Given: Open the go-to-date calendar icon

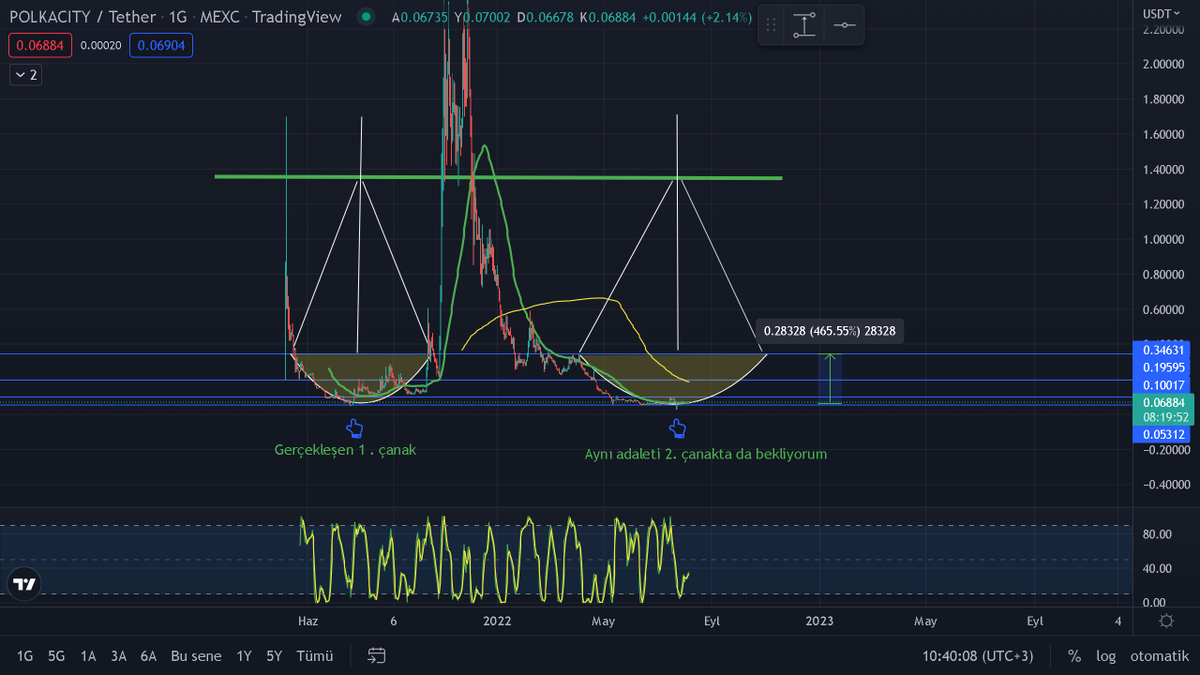Looking at the screenshot, I should pyautogui.click(x=377, y=656).
